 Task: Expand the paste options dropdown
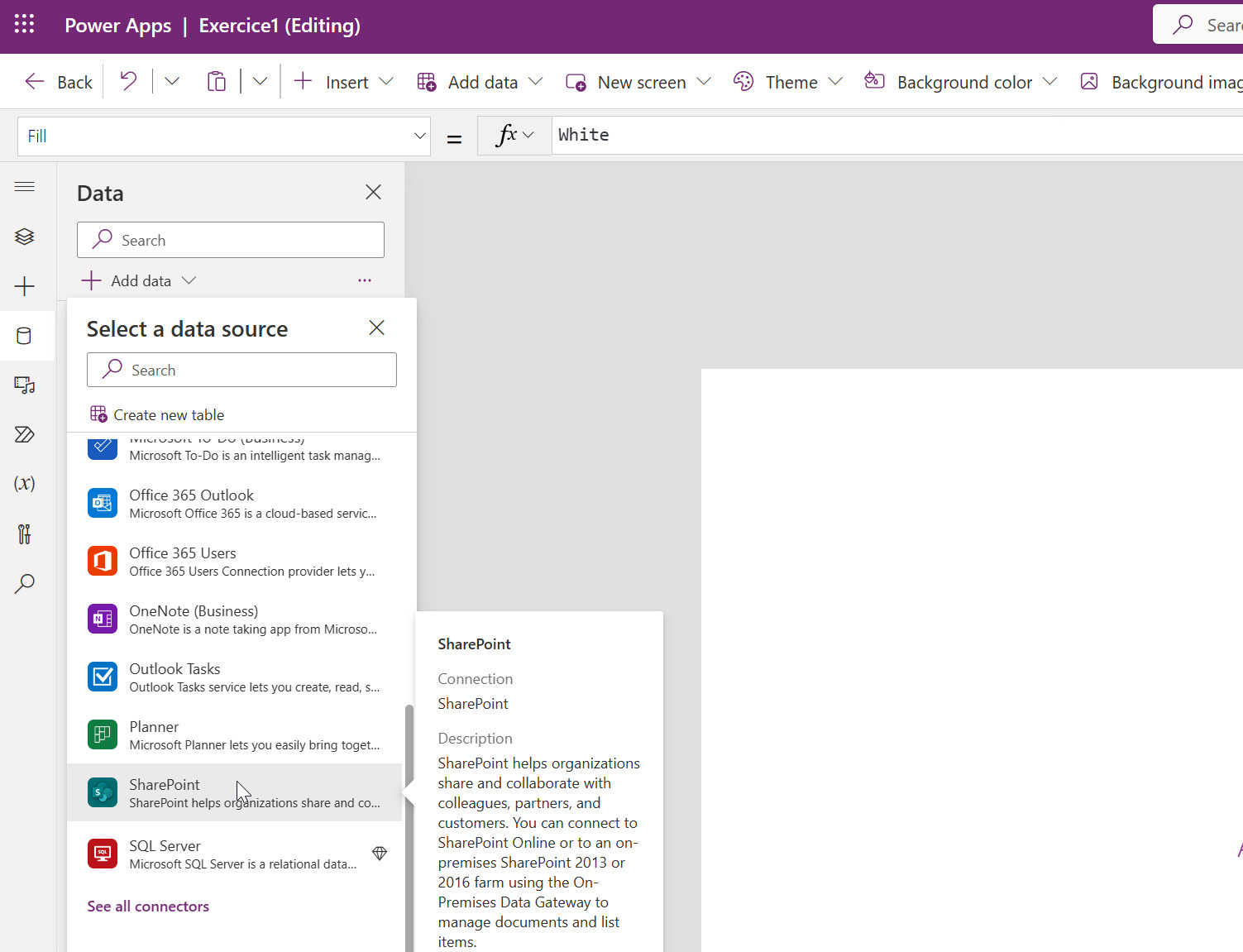tap(260, 82)
